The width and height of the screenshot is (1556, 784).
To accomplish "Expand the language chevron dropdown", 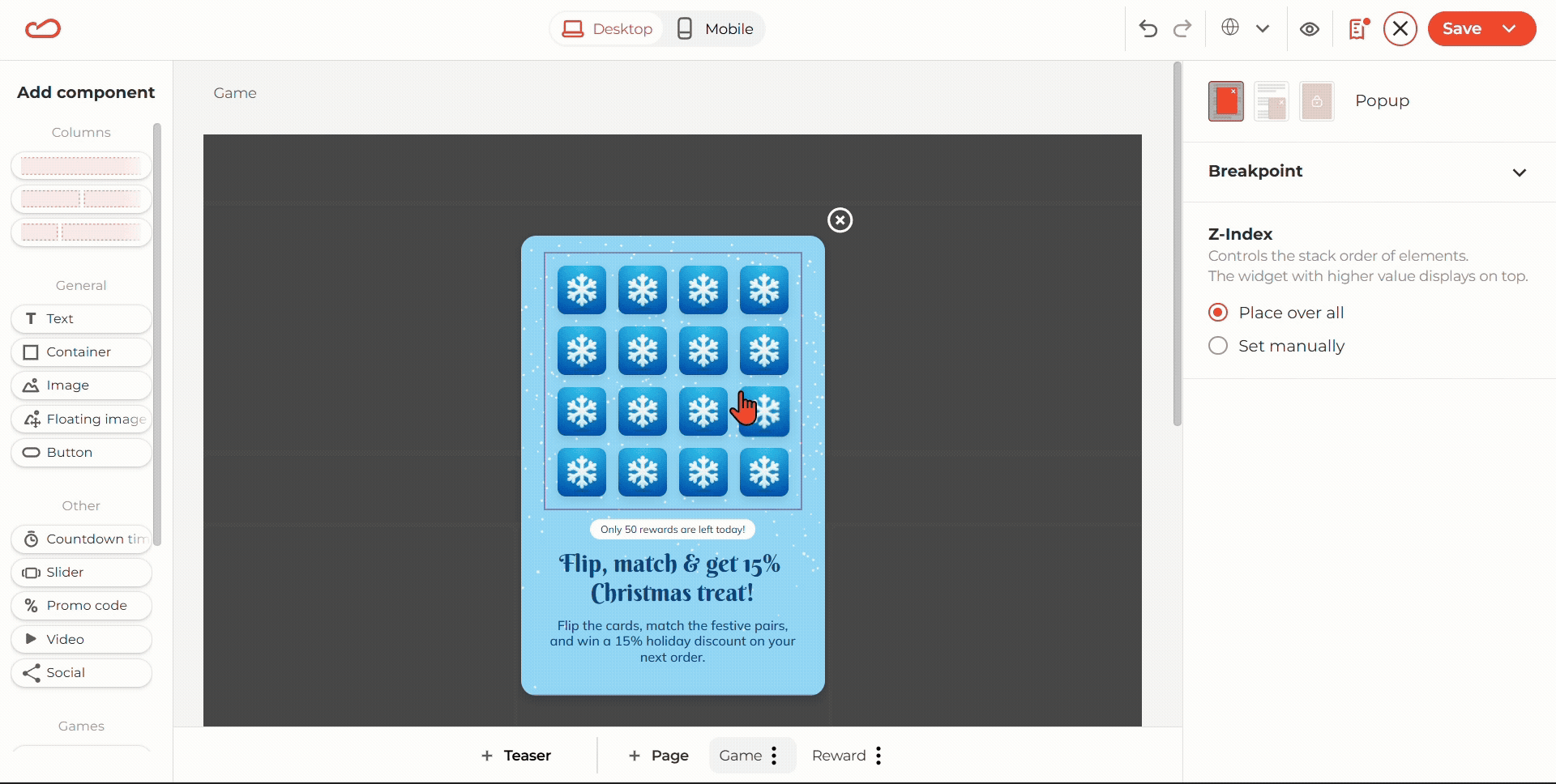I will tap(1263, 29).
